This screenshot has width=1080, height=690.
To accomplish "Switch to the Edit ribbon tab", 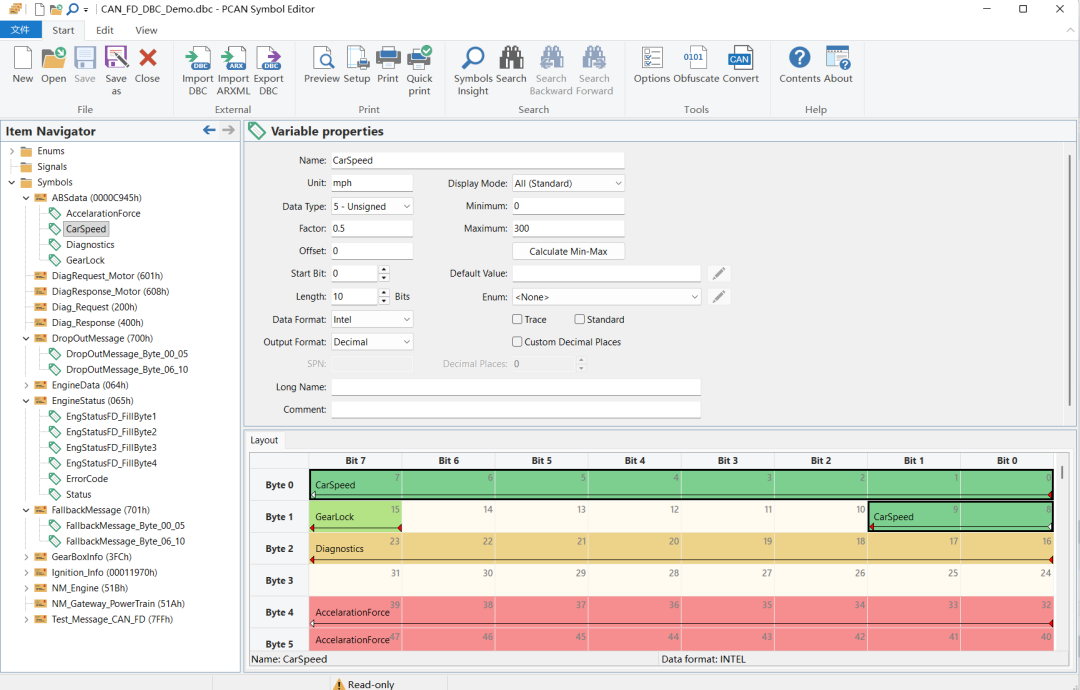I will click(104, 30).
